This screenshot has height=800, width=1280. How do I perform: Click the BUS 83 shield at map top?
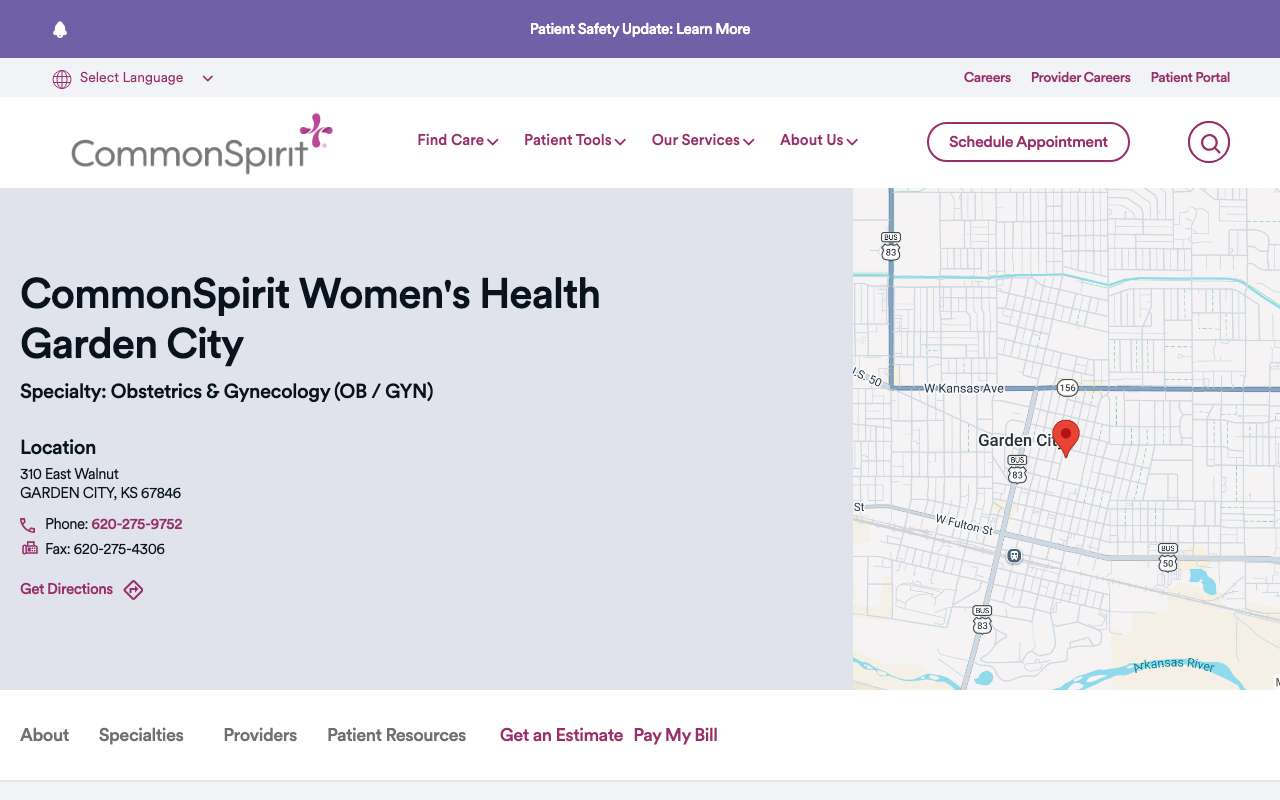tap(891, 246)
